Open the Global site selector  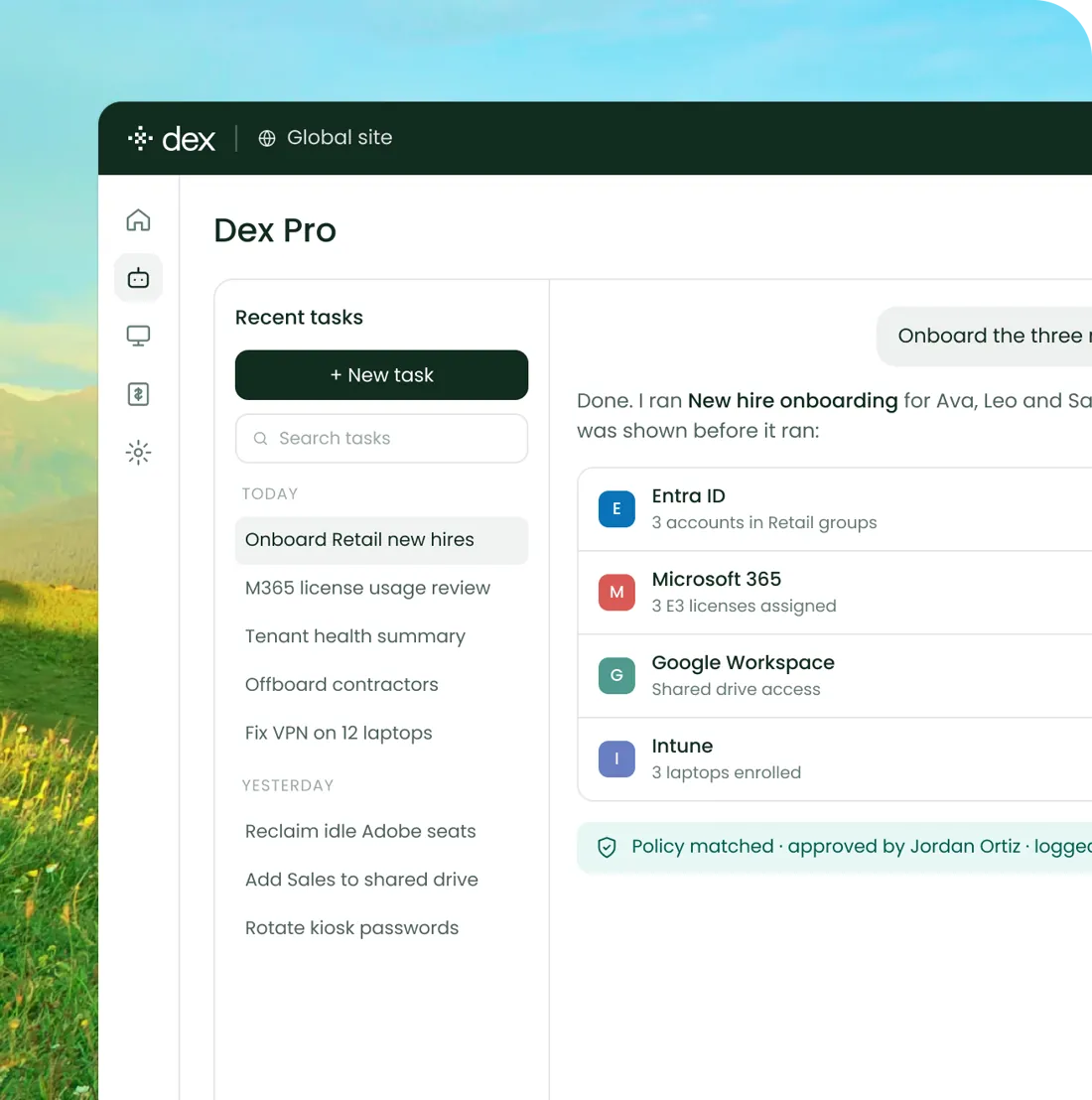click(326, 137)
